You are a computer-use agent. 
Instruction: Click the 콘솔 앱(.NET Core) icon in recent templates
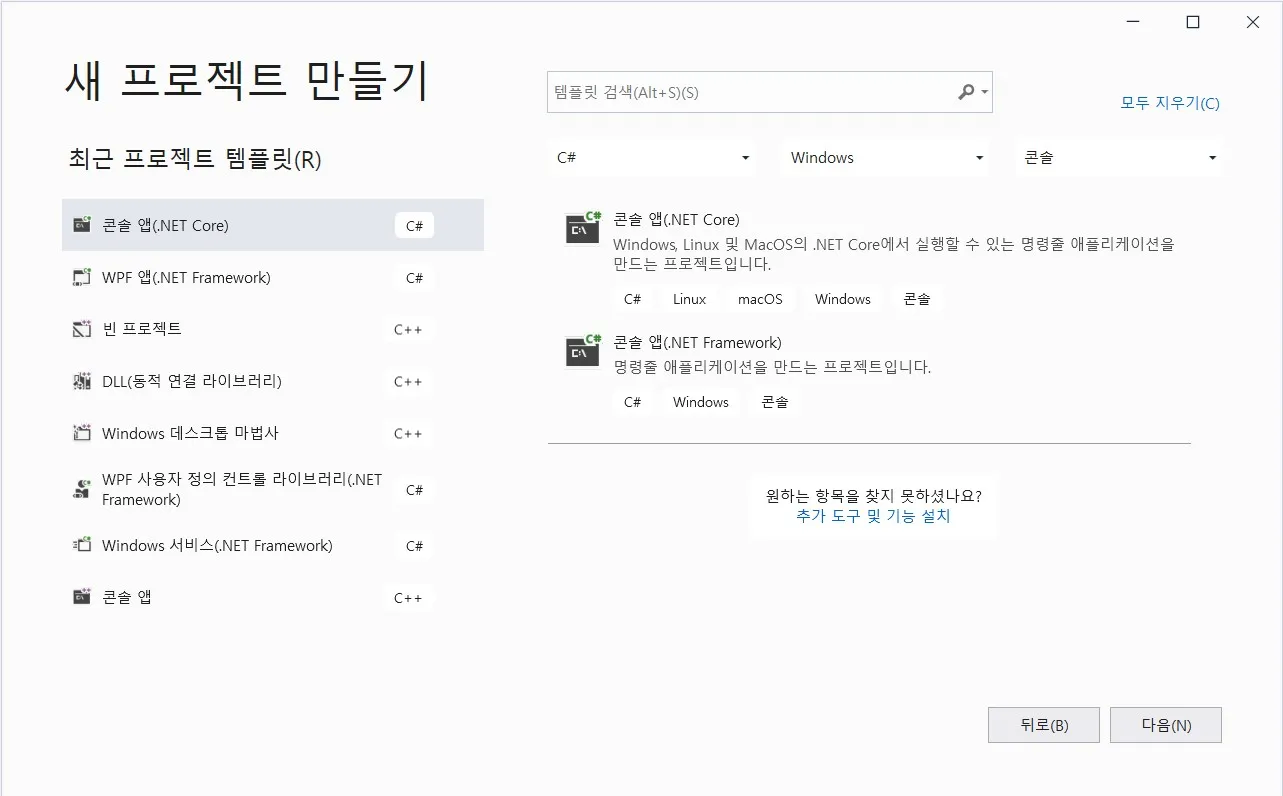82,225
